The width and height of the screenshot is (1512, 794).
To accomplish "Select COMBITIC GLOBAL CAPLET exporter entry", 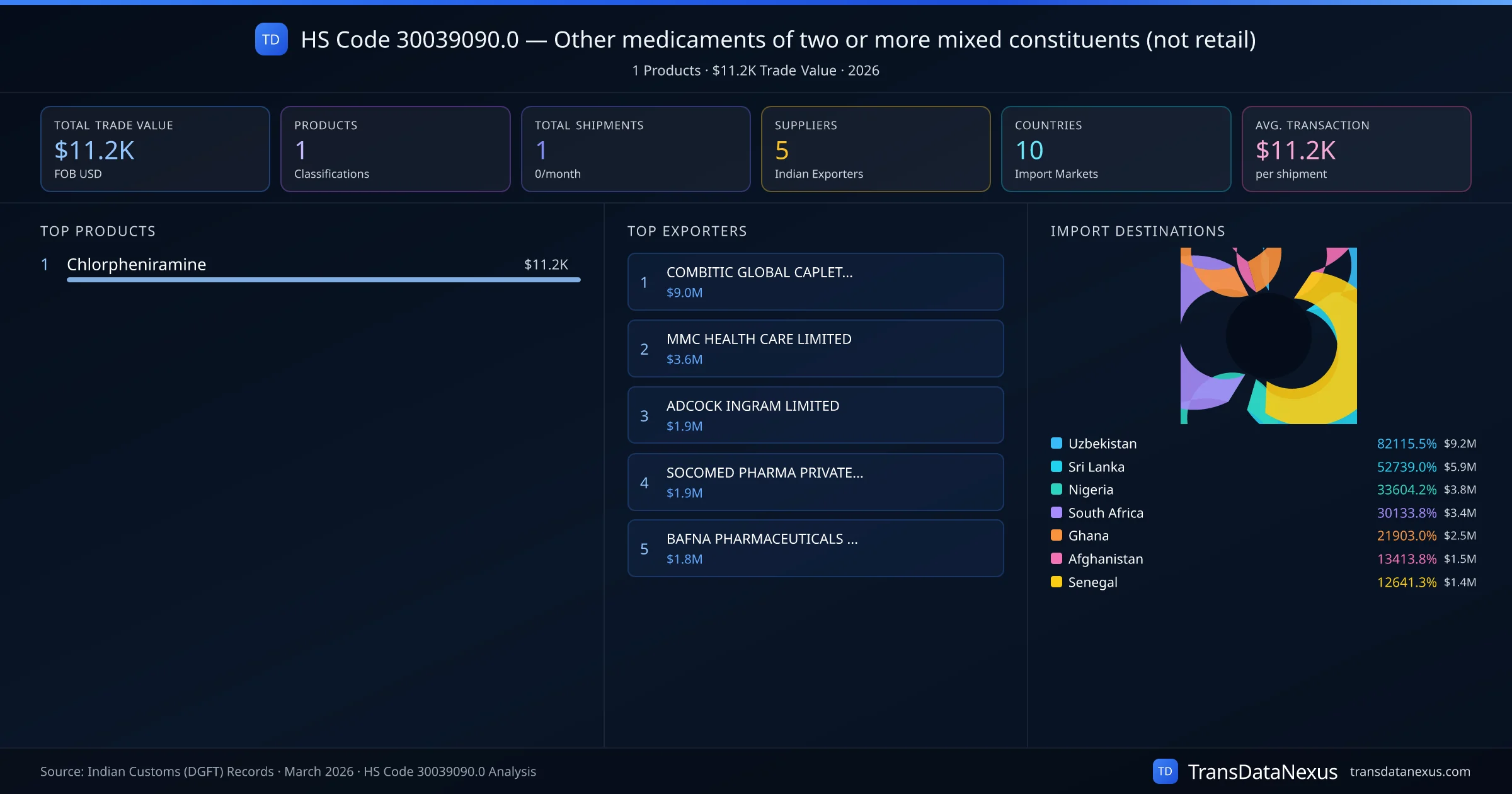I will [815, 282].
